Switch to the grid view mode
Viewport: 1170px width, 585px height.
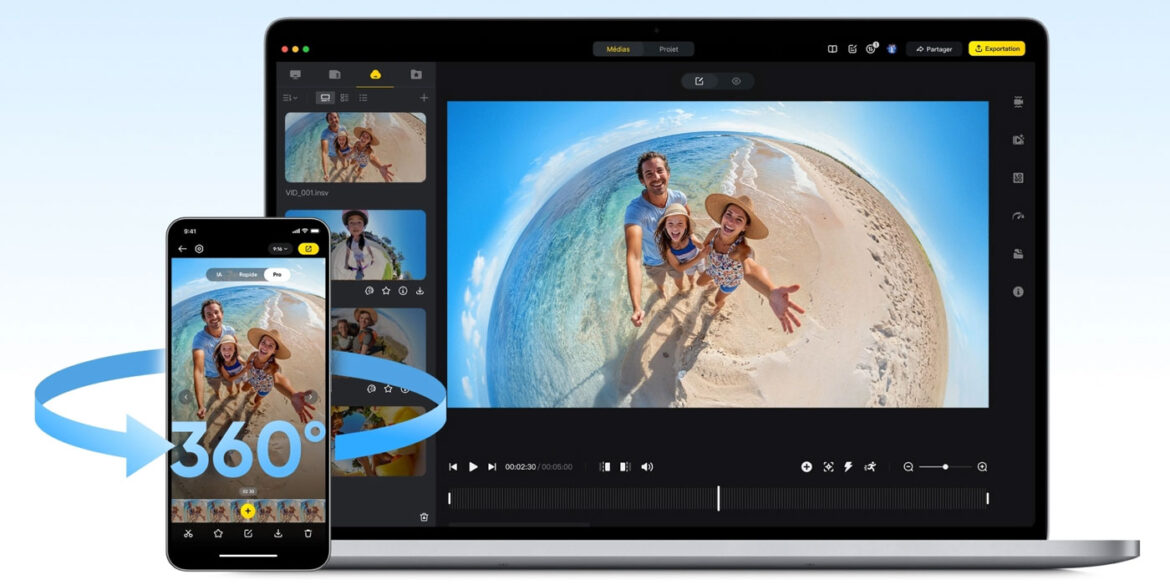click(x=344, y=98)
